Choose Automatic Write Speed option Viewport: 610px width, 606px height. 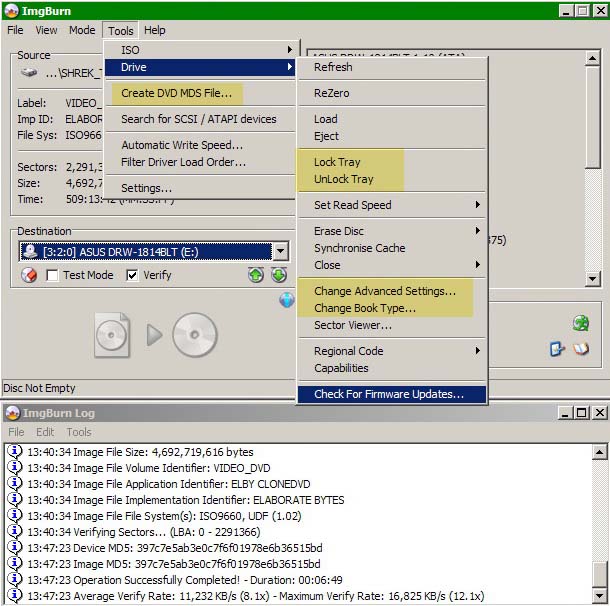click(200, 145)
